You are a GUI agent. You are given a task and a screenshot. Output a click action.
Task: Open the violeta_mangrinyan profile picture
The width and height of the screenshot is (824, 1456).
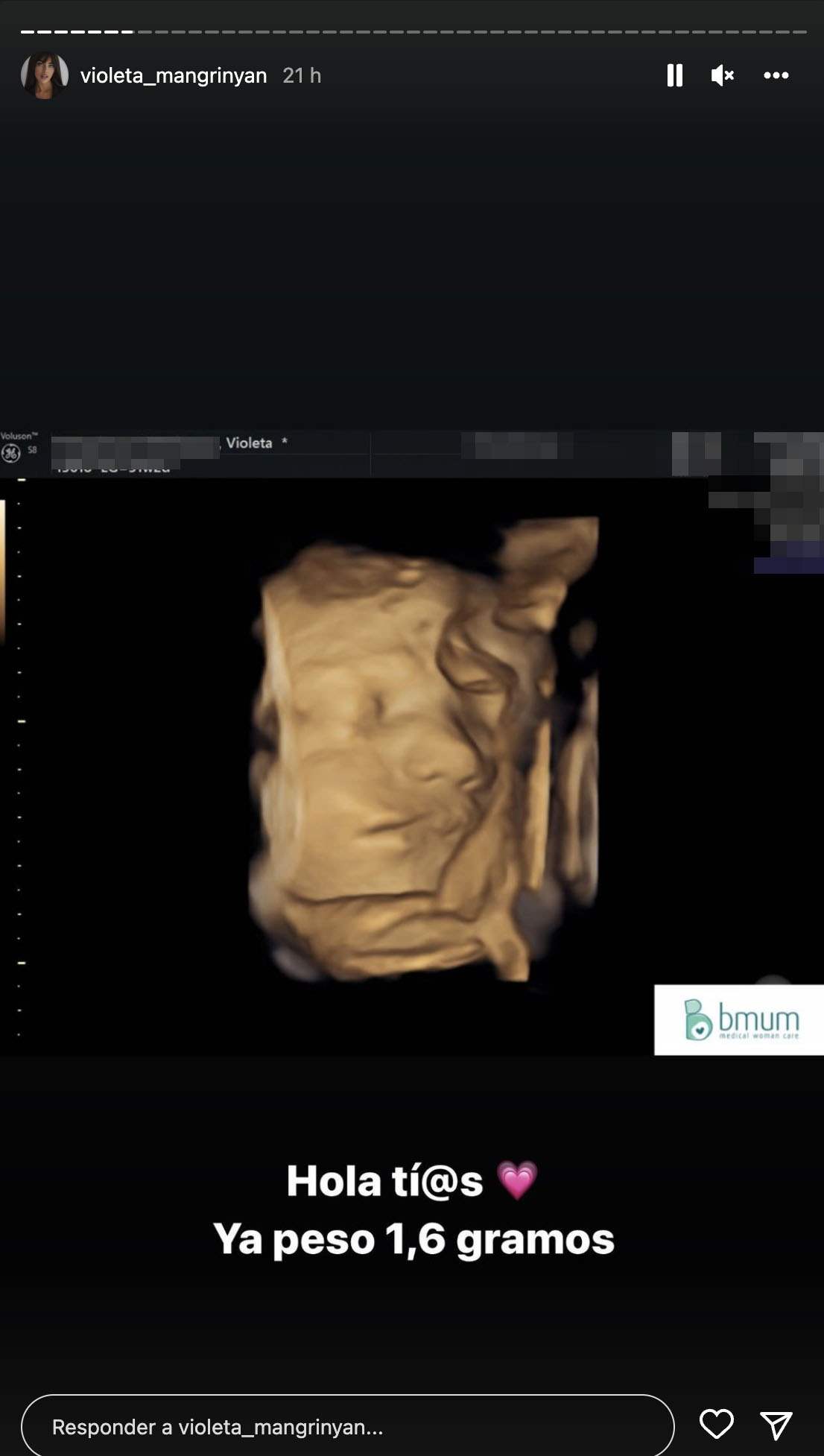click(x=45, y=75)
